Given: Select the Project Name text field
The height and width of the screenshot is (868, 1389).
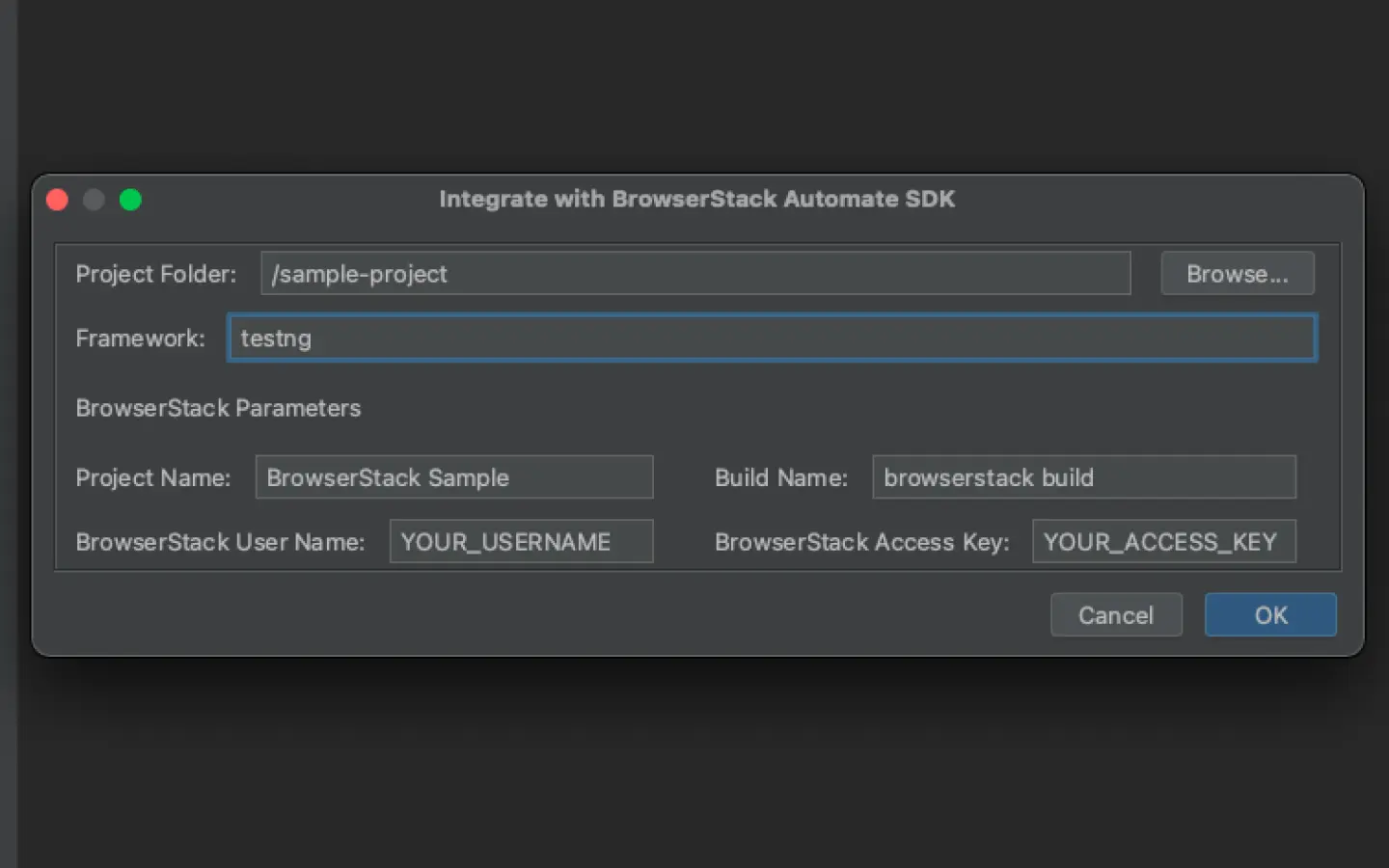Looking at the screenshot, I should point(453,477).
